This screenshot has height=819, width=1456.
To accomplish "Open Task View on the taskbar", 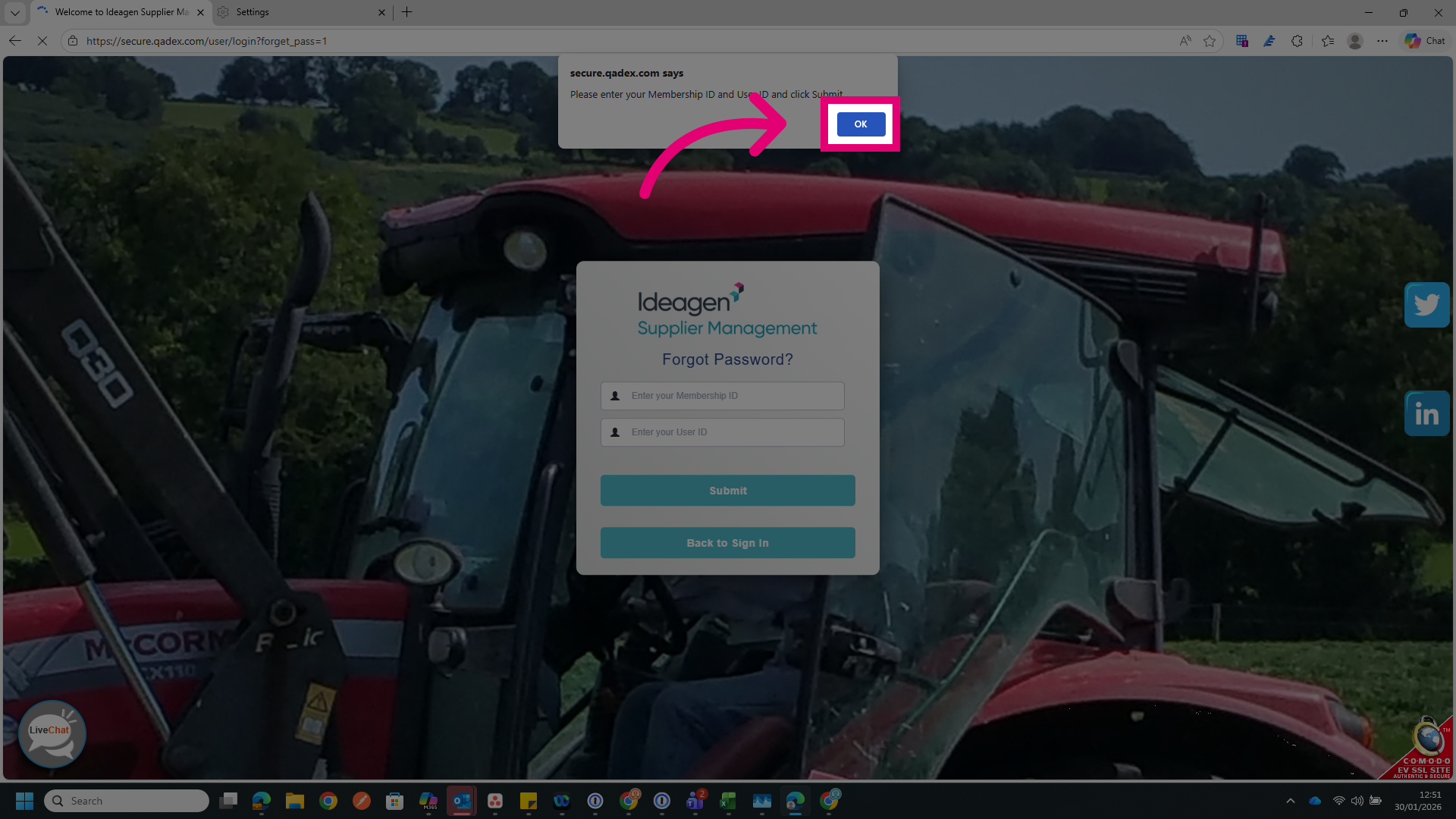I will [228, 801].
